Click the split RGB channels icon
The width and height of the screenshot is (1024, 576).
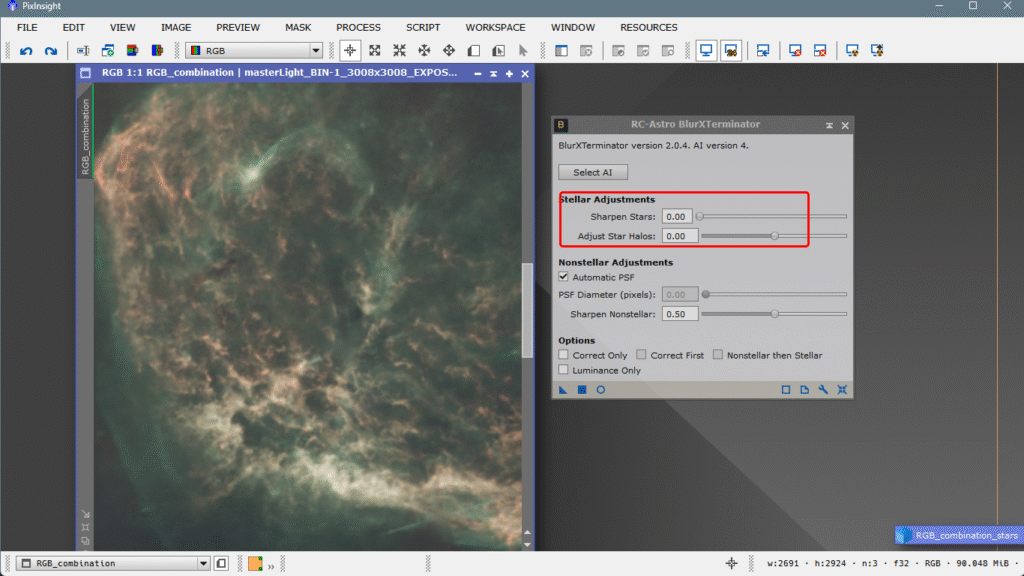157,51
